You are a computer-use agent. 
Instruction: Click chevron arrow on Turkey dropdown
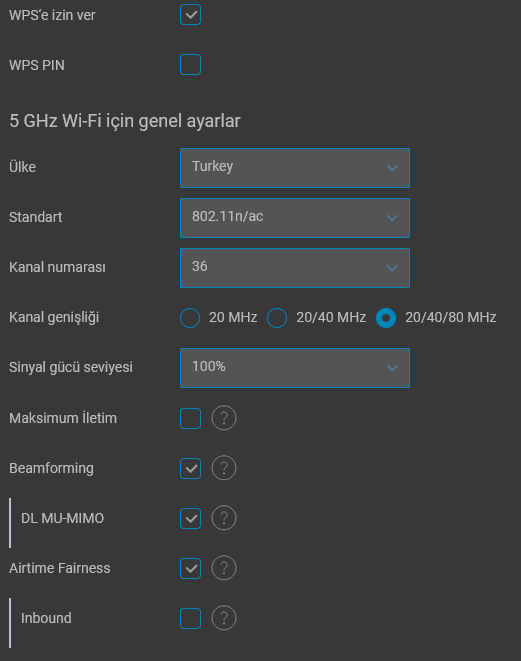(x=392, y=168)
